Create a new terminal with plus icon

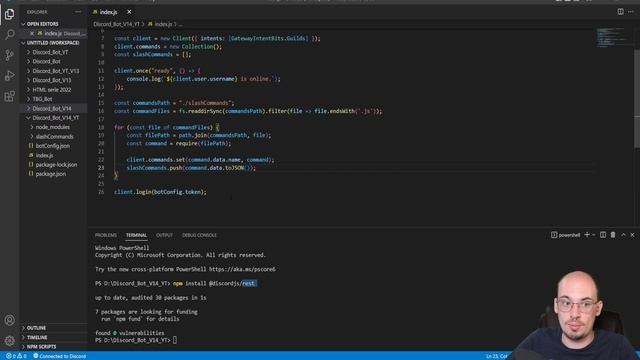[587, 235]
